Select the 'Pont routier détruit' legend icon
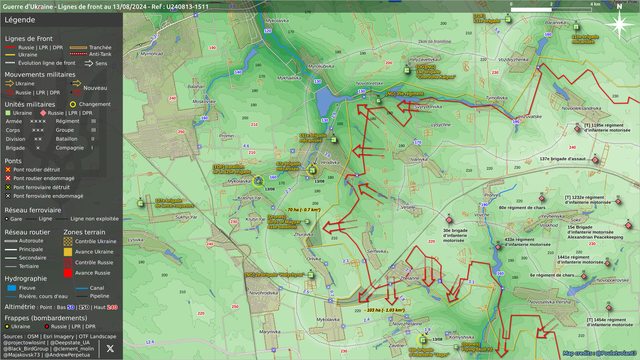Screen dimensions: 640x360 pos(8,169)
